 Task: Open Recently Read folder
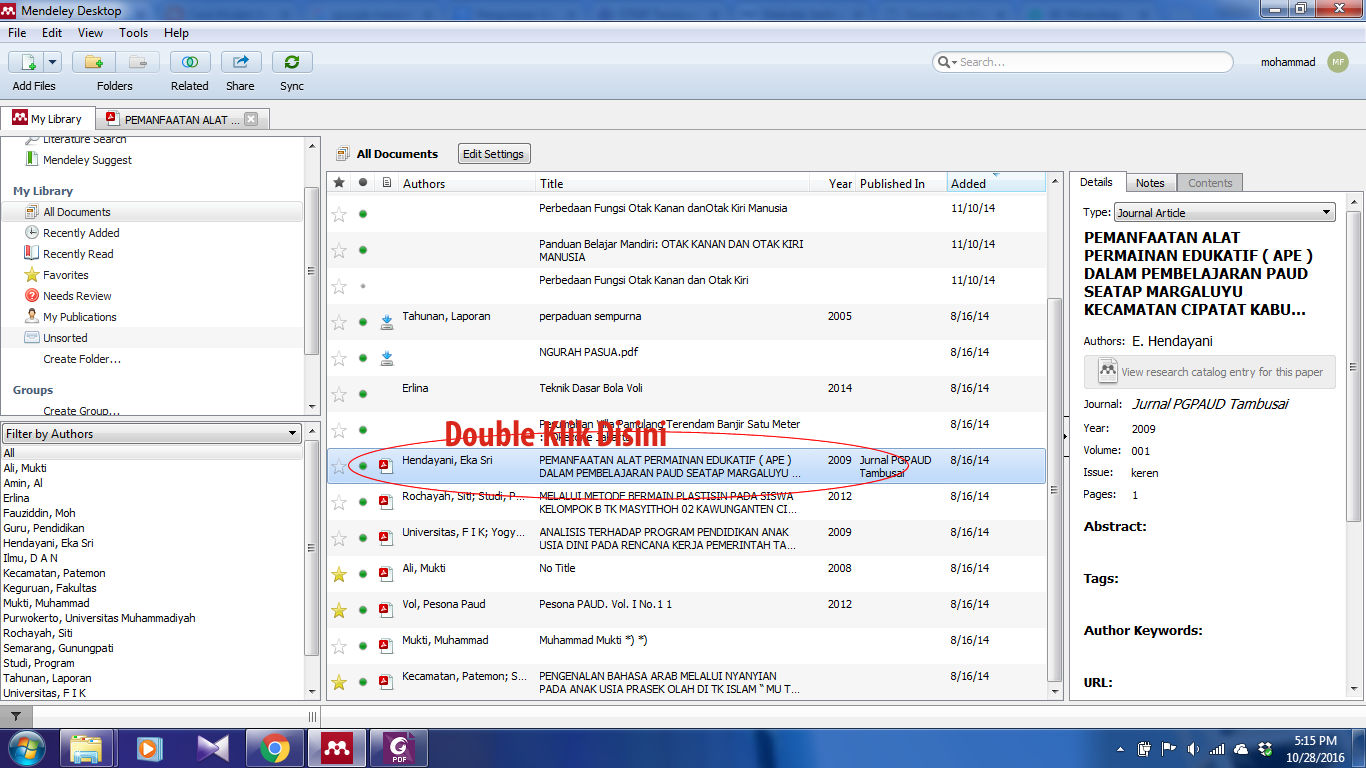point(78,254)
